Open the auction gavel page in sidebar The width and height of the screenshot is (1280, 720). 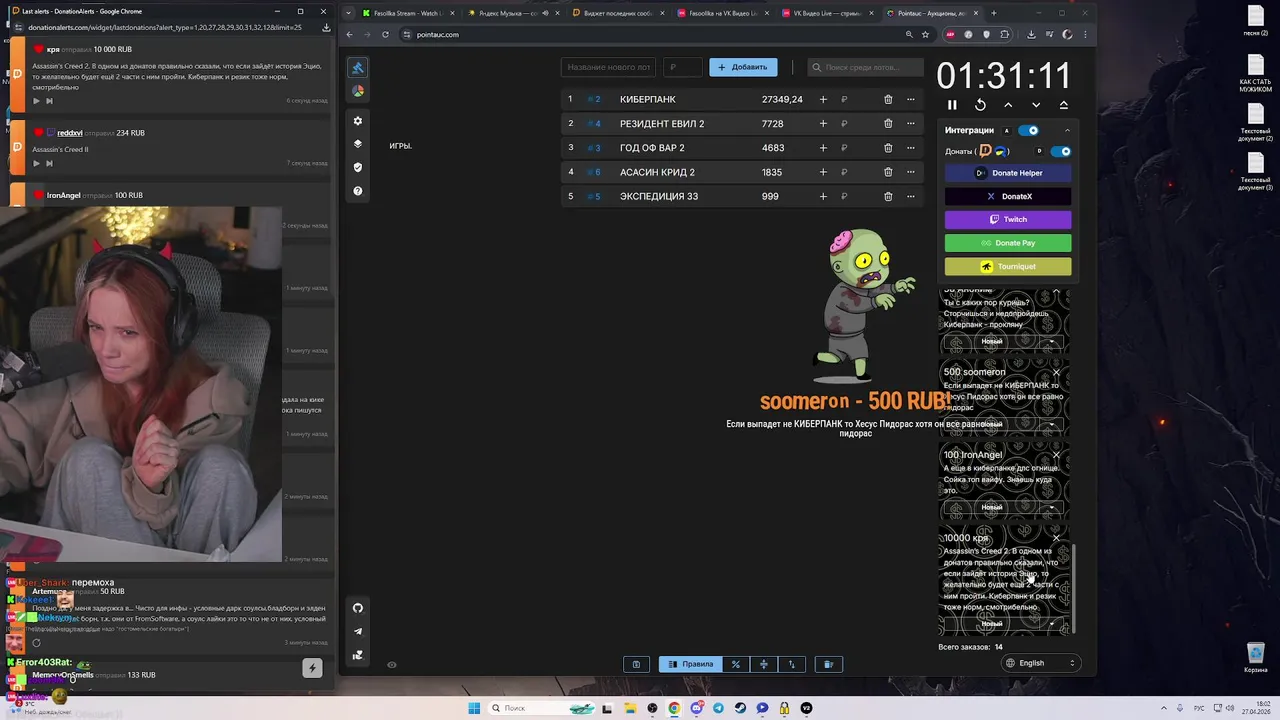(x=358, y=68)
